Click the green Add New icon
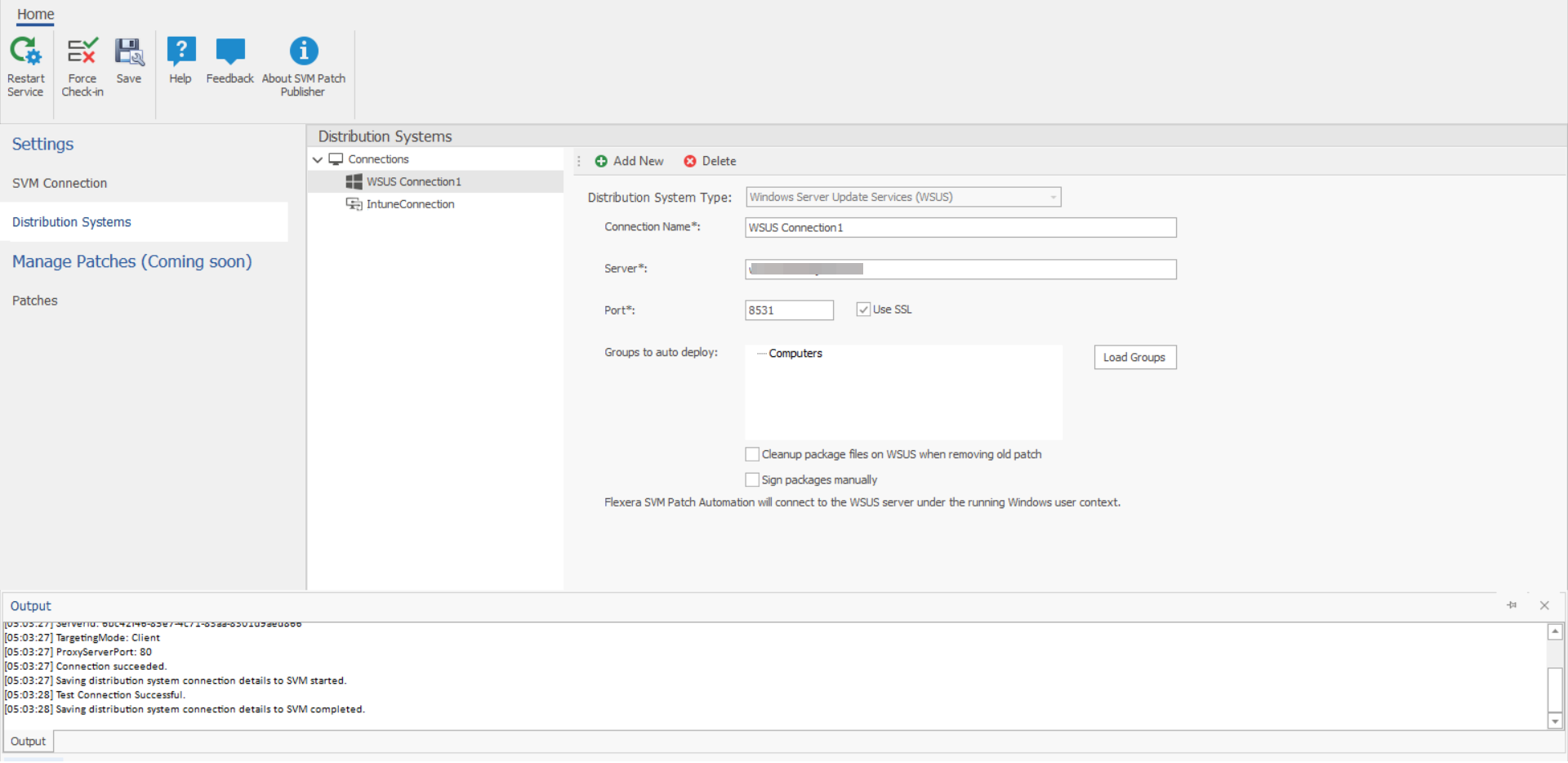The width and height of the screenshot is (1568, 763). pos(601,161)
